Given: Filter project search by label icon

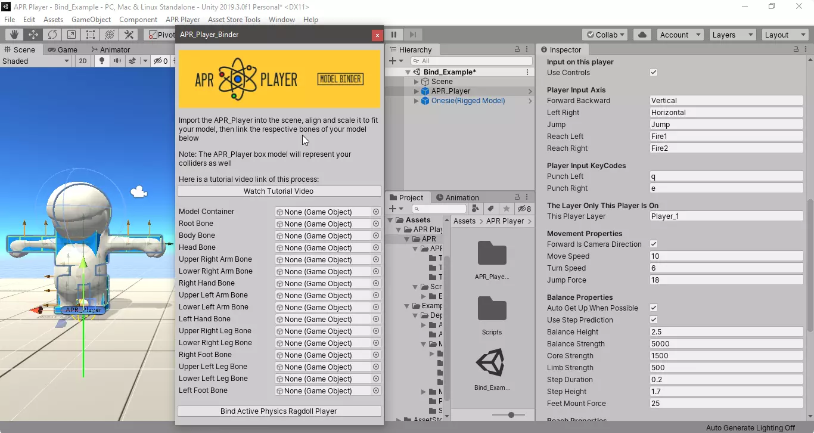Looking at the screenshot, I should pyautogui.click(x=491, y=209).
